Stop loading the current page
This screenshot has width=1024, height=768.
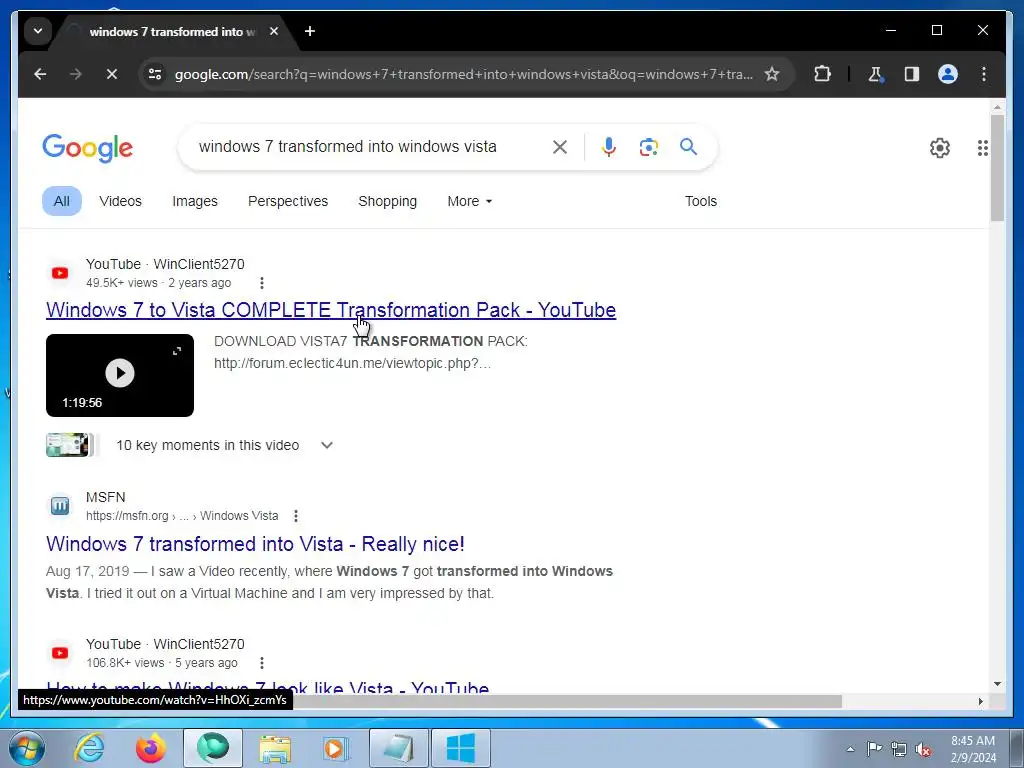112,74
